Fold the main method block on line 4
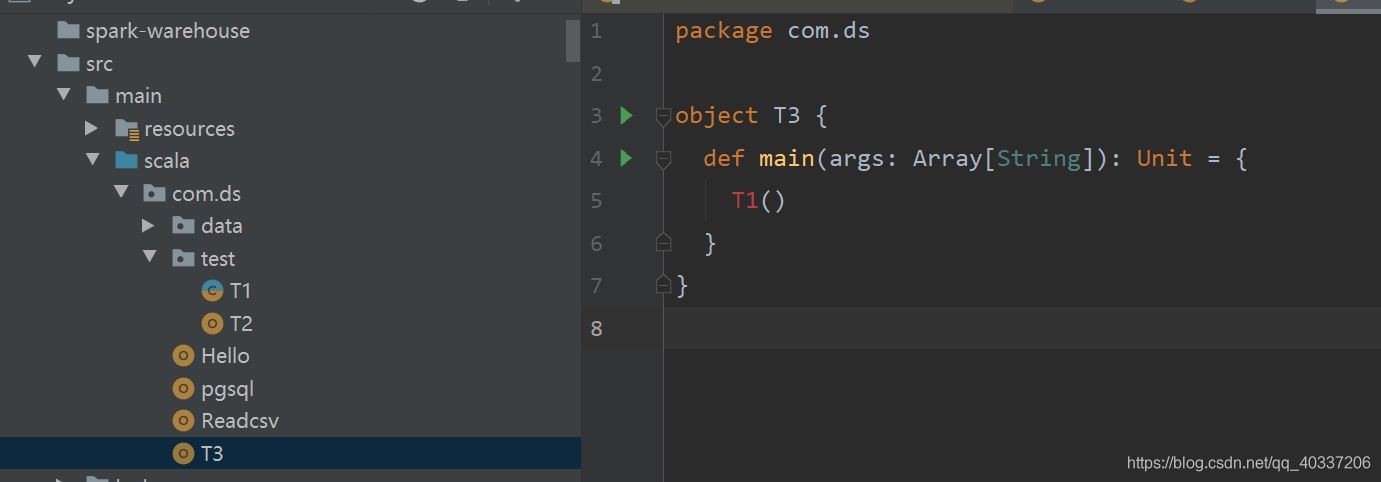Image resolution: width=1381 pixels, height=482 pixels. (663, 159)
